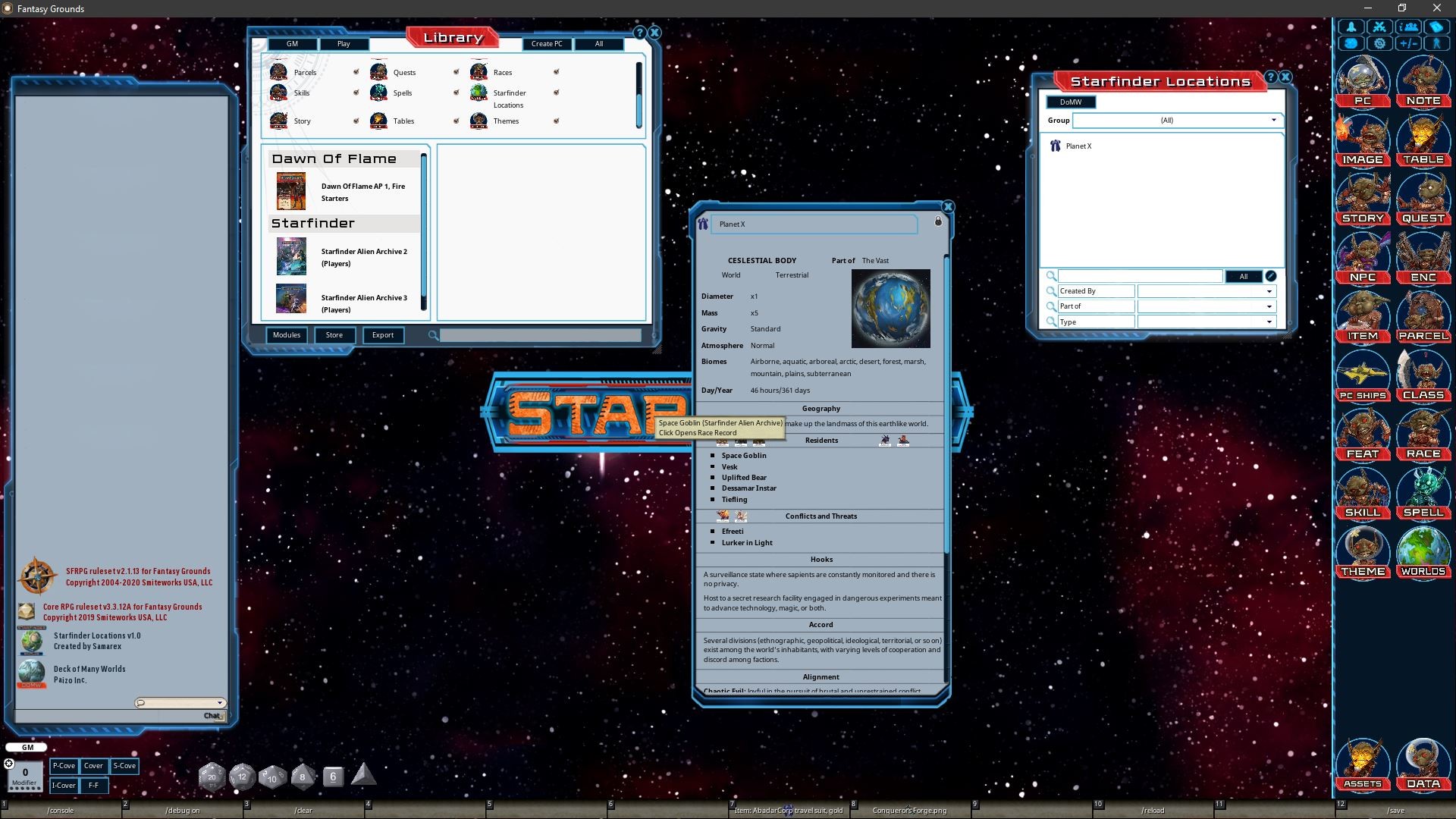
Task: Switch to the Play tab in Library
Action: (344, 44)
